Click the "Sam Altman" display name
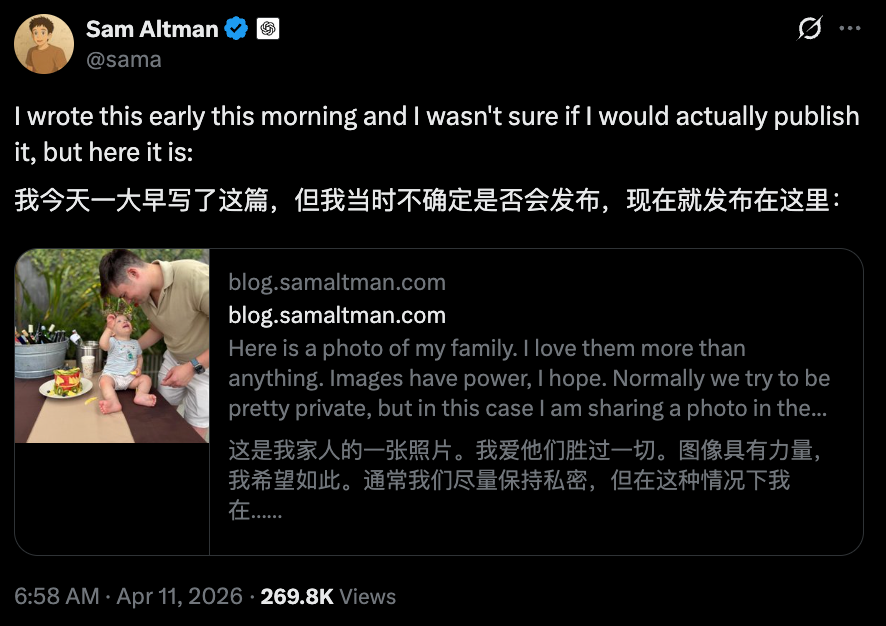 152,29
